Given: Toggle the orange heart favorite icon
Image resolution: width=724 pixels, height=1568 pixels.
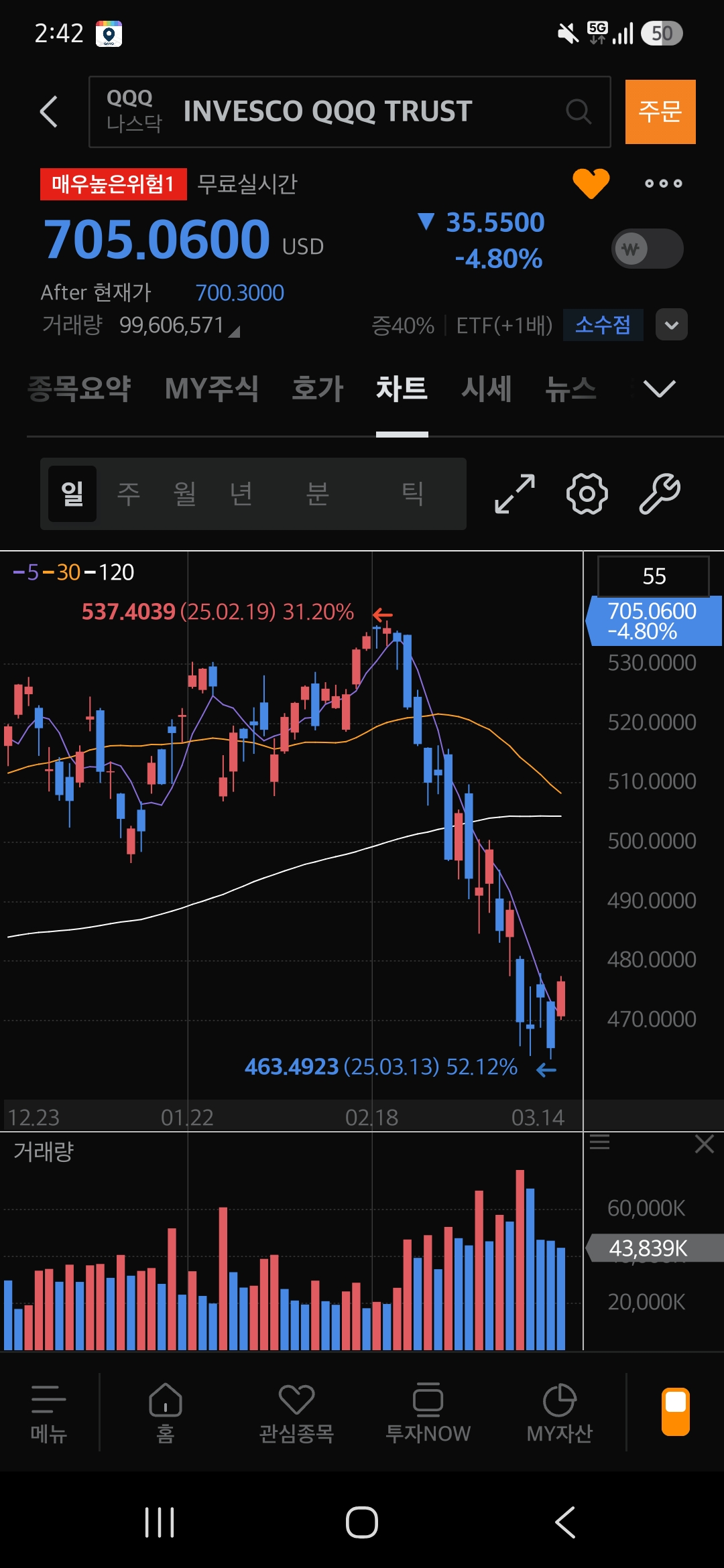Looking at the screenshot, I should (x=591, y=183).
